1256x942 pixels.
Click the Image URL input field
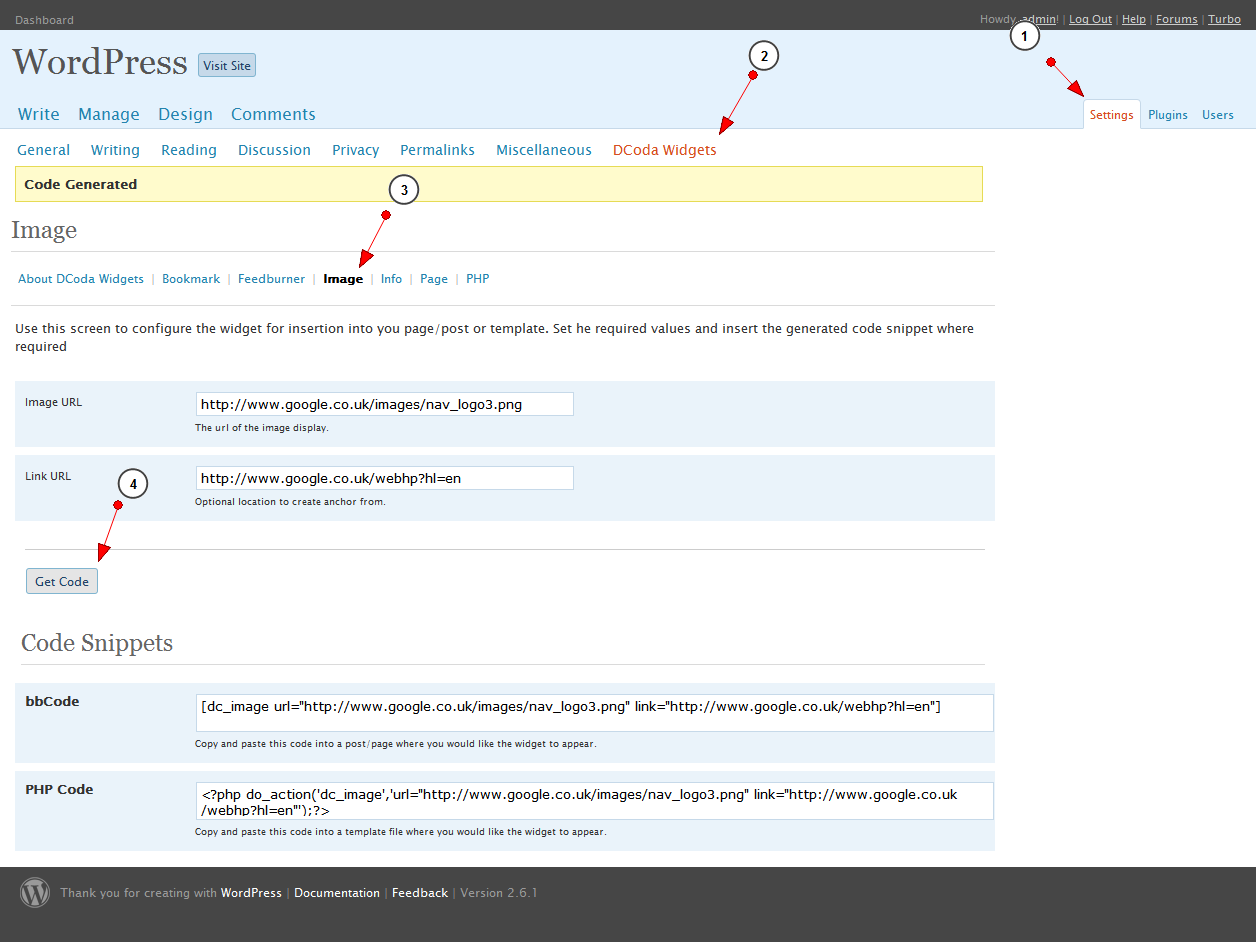pyautogui.click(x=385, y=404)
